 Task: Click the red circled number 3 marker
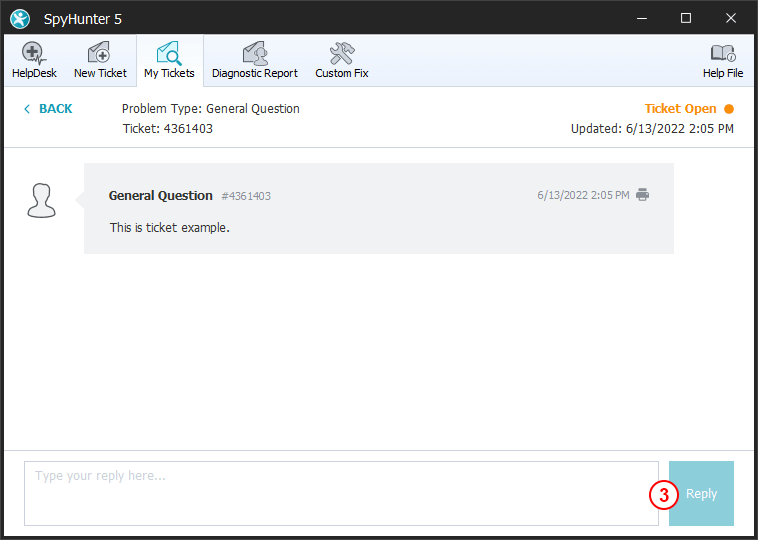tap(663, 494)
